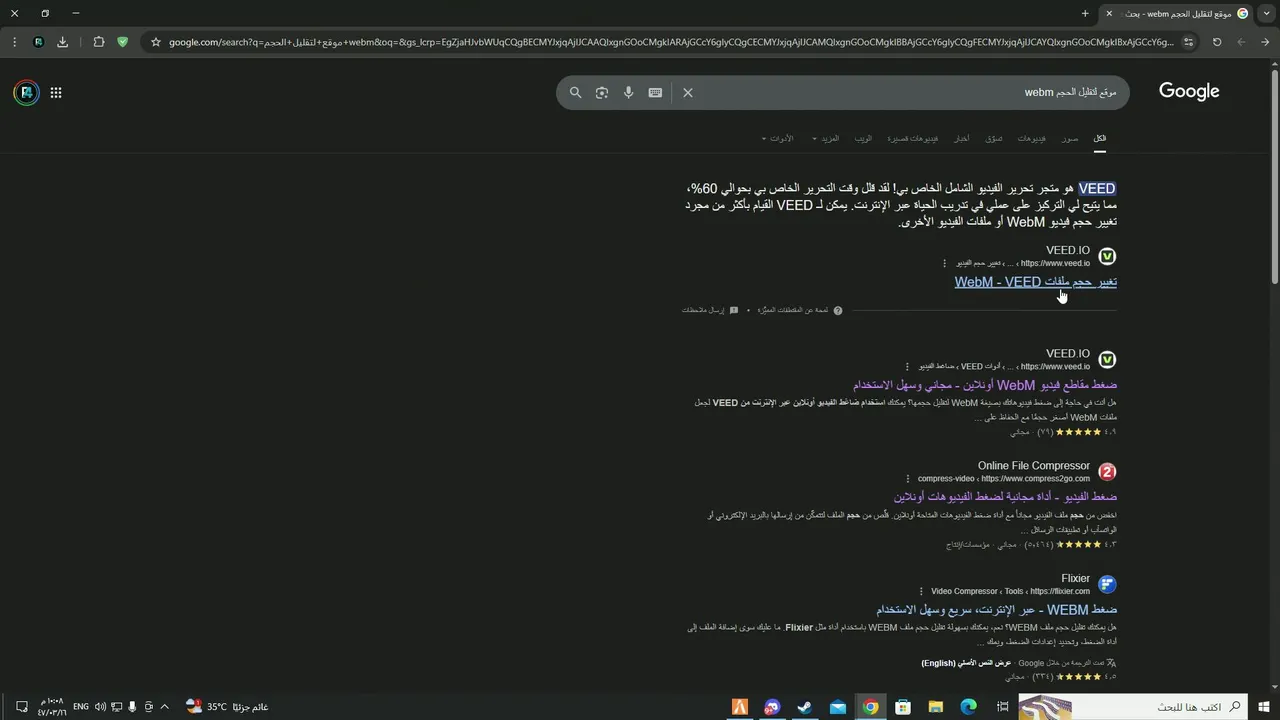Image resolution: width=1280 pixels, height=720 pixels.
Task: Expand the المزيد dropdown
Action: point(826,138)
